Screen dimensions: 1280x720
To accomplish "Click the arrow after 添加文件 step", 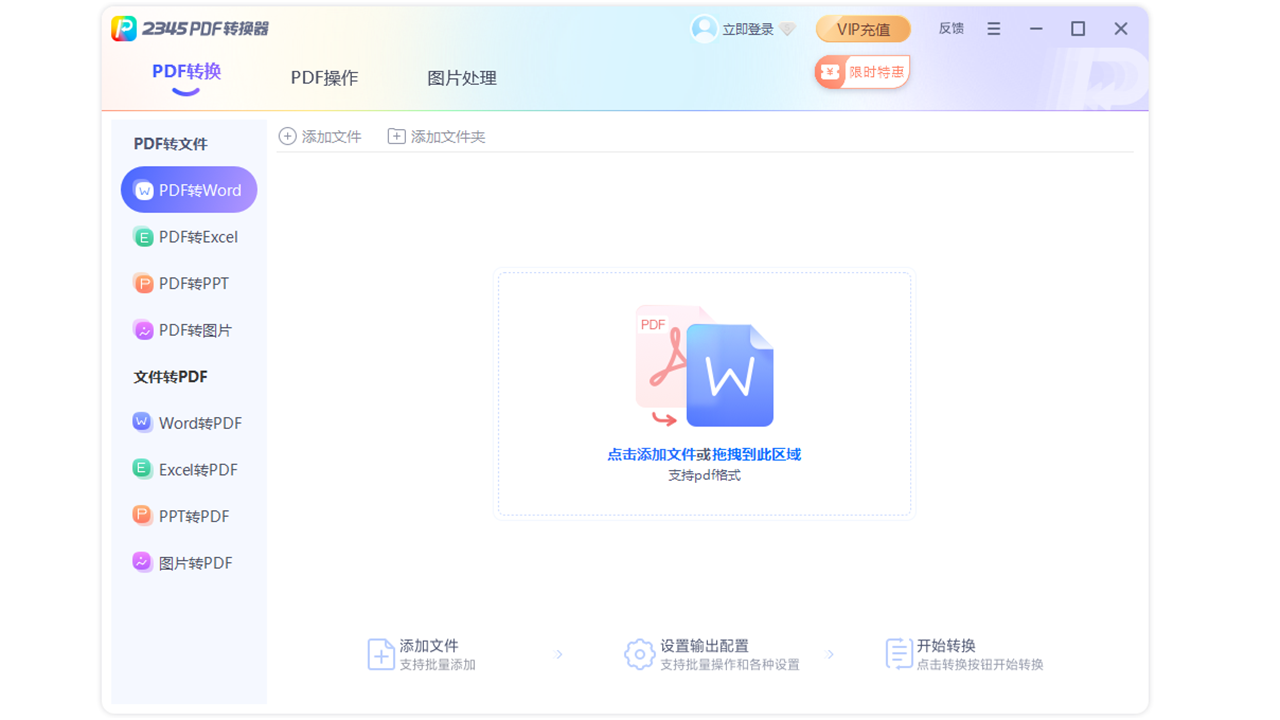I will (x=559, y=655).
